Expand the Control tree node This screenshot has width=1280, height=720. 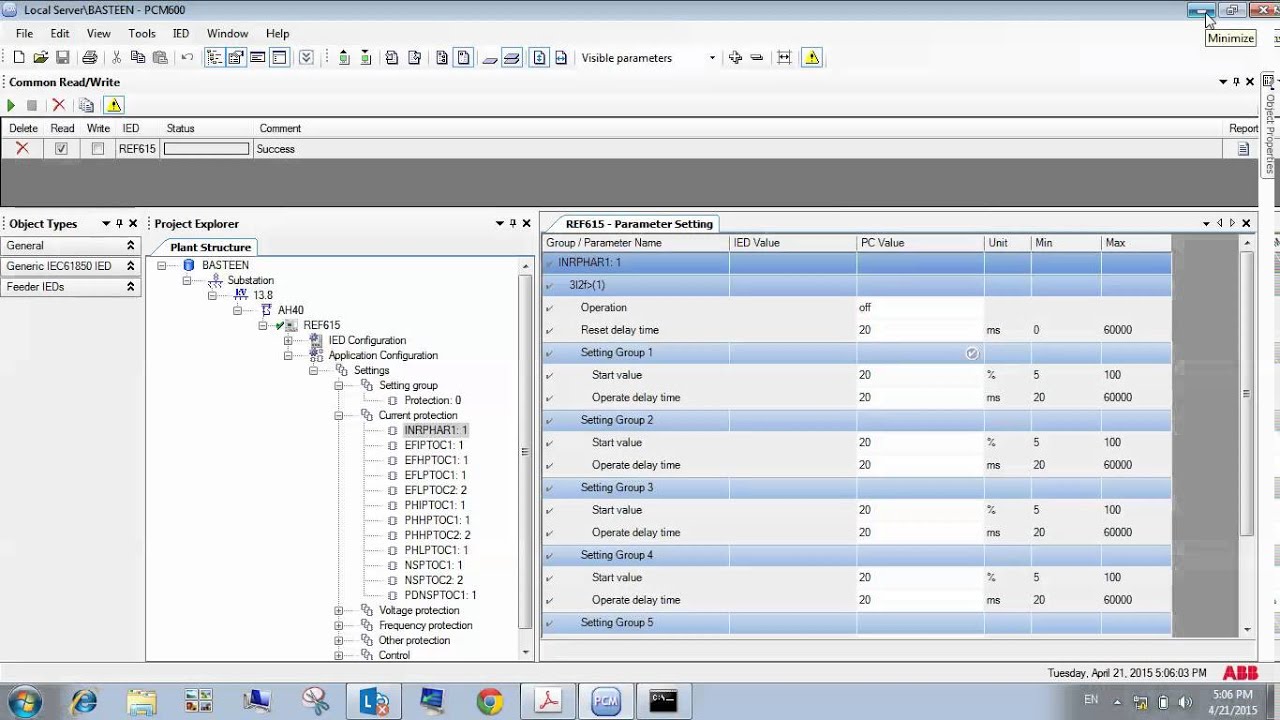tap(338, 655)
